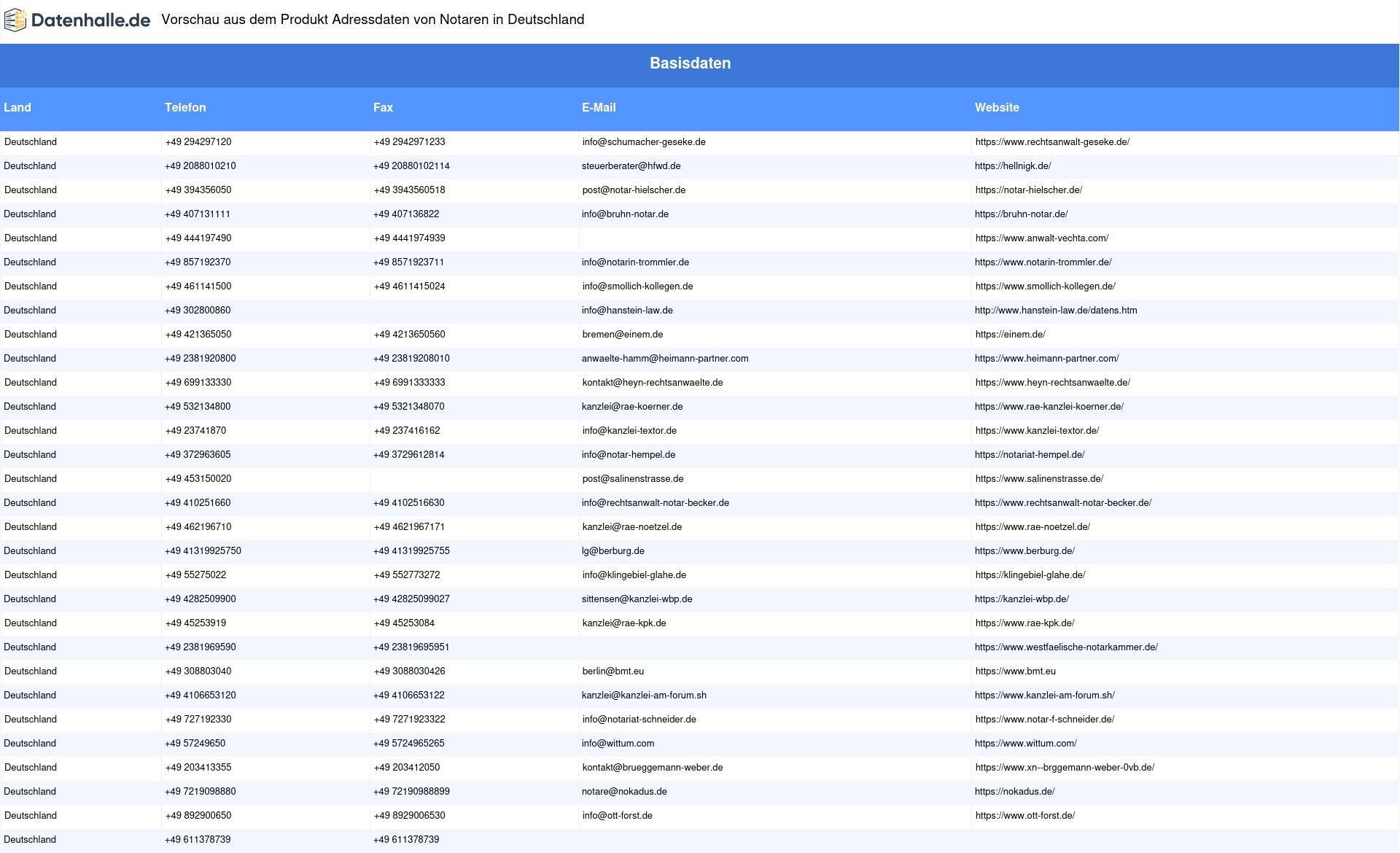Click the Fax column header
Image resolution: width=1400 pixels, height=853 pixels.
coord(383,107)
